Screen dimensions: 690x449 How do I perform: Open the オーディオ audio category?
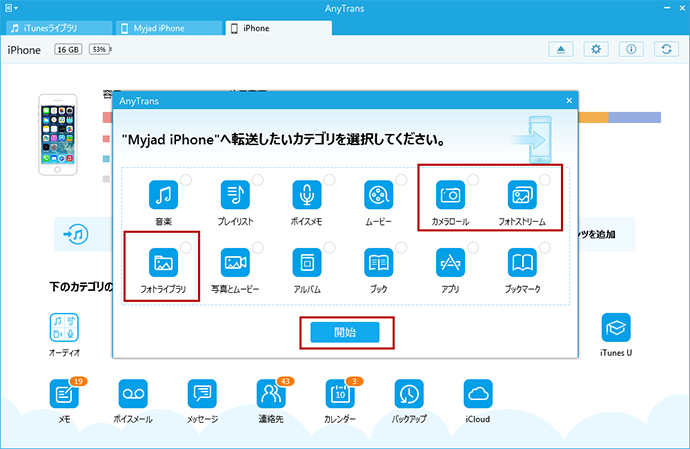tap(64, 328)
